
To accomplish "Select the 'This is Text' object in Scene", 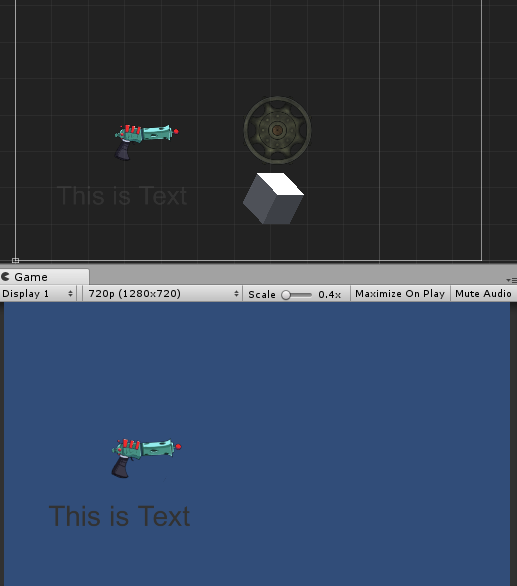I will [122, 195].
